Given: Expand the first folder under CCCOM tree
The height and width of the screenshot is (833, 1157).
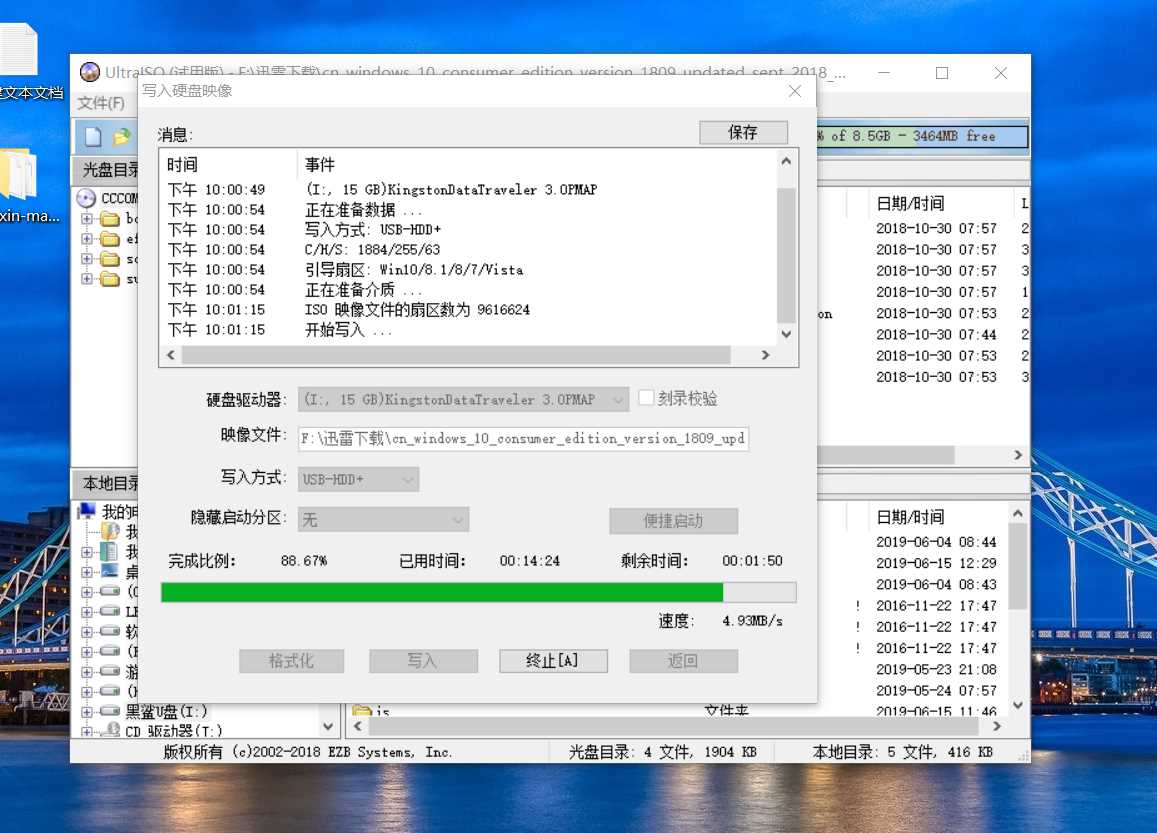Looking at the screenshot, I should [86, 218].
